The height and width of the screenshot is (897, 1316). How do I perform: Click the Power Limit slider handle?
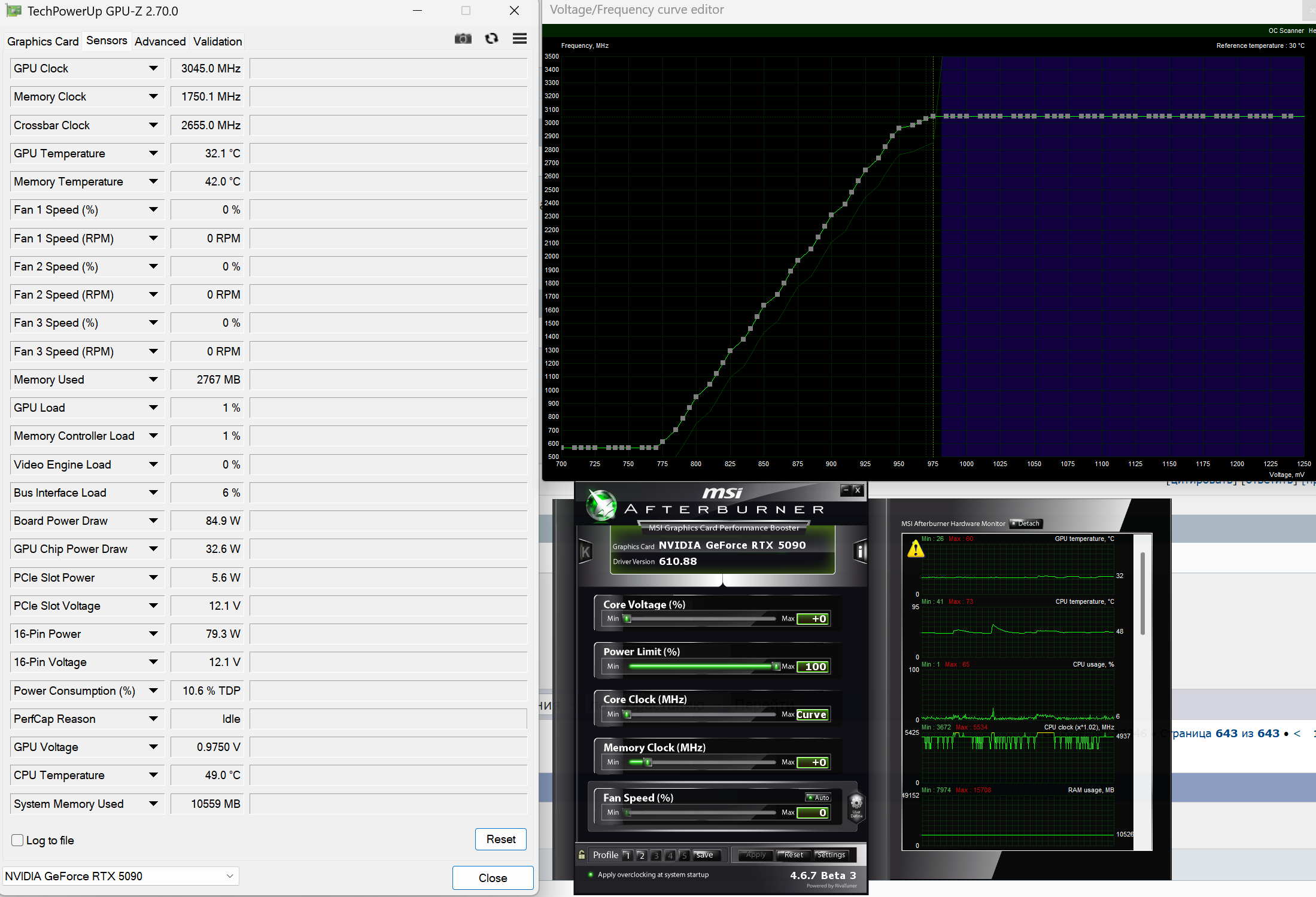coord(776,667)
